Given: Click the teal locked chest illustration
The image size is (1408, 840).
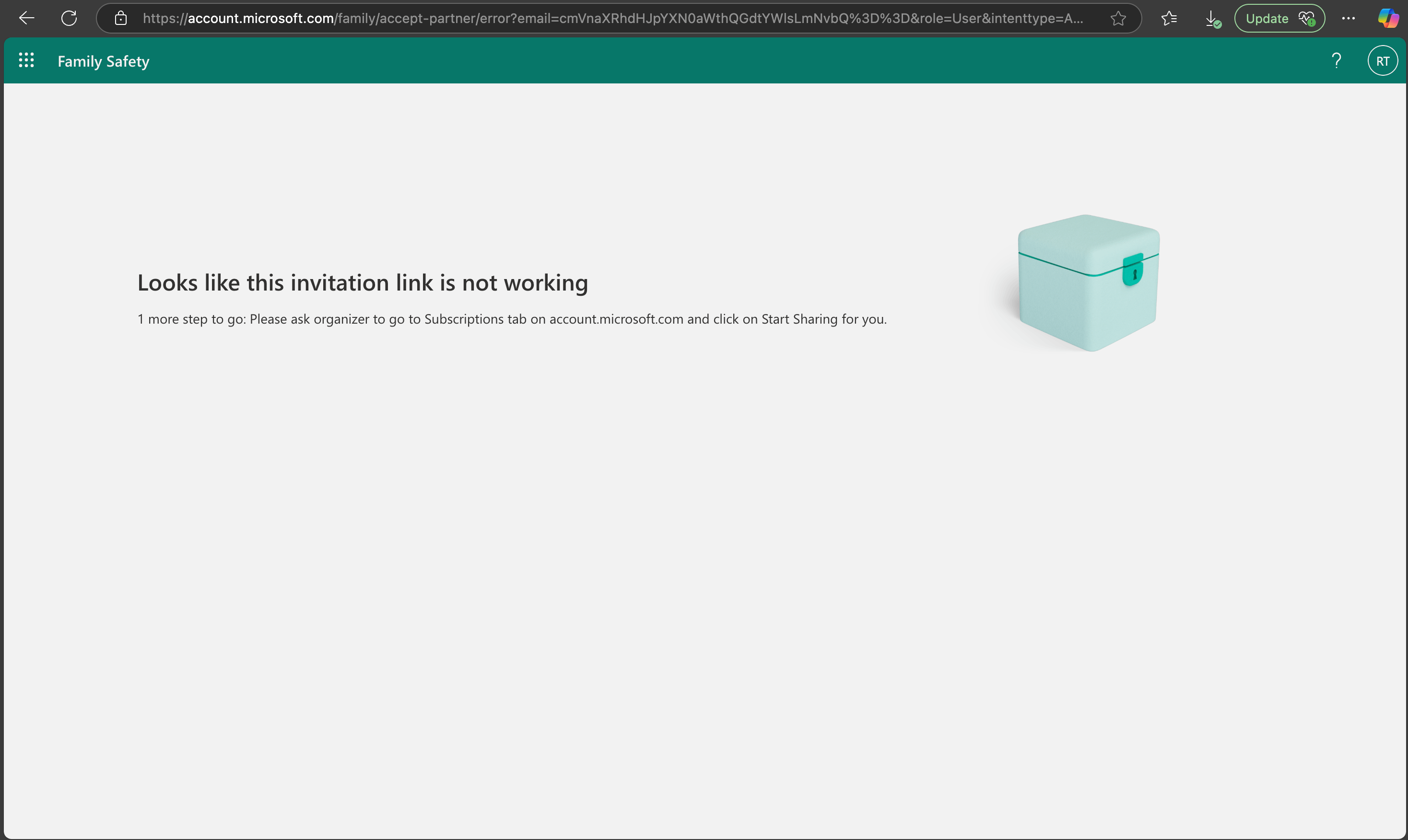Looking at the screenshot, I should click(x=1088, y=282).
